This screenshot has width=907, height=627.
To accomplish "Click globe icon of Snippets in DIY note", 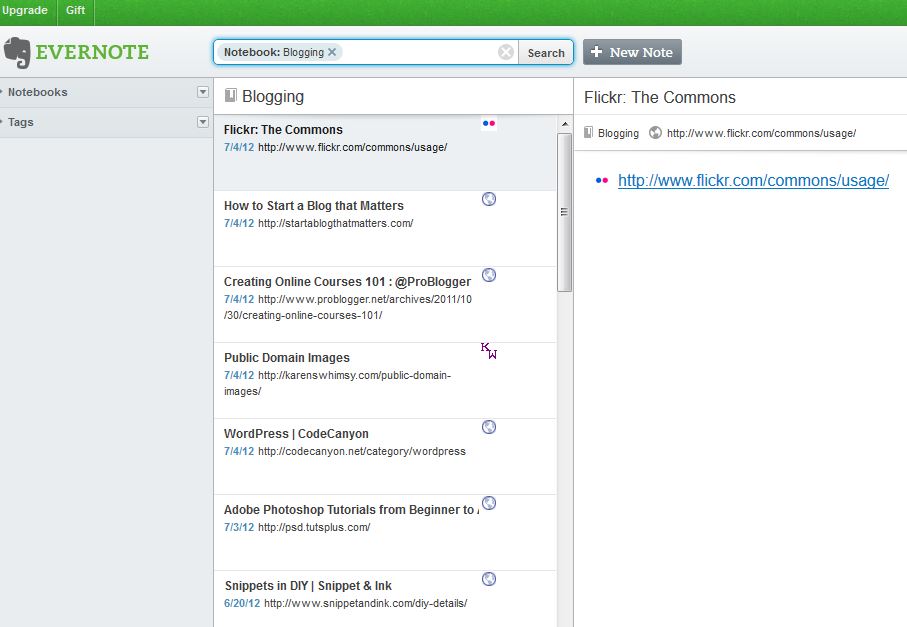I will 489,579.
